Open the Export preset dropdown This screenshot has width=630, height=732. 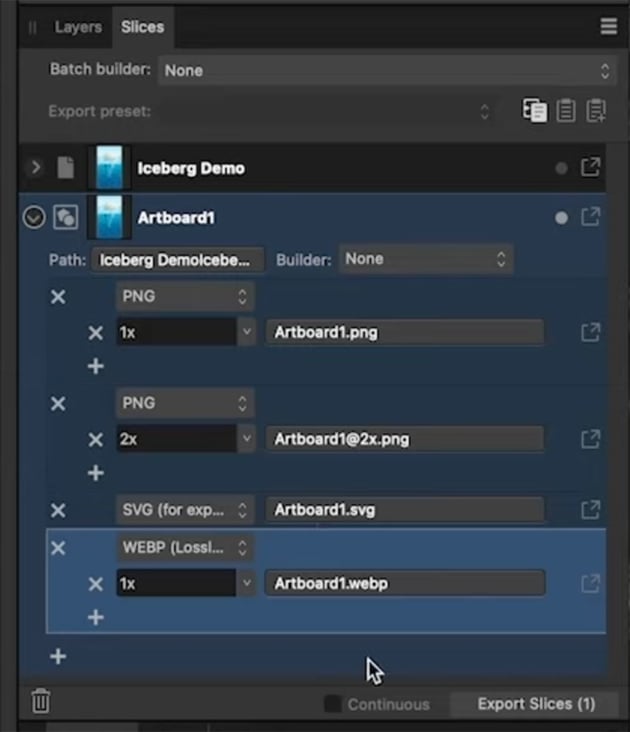pos(327,112)
